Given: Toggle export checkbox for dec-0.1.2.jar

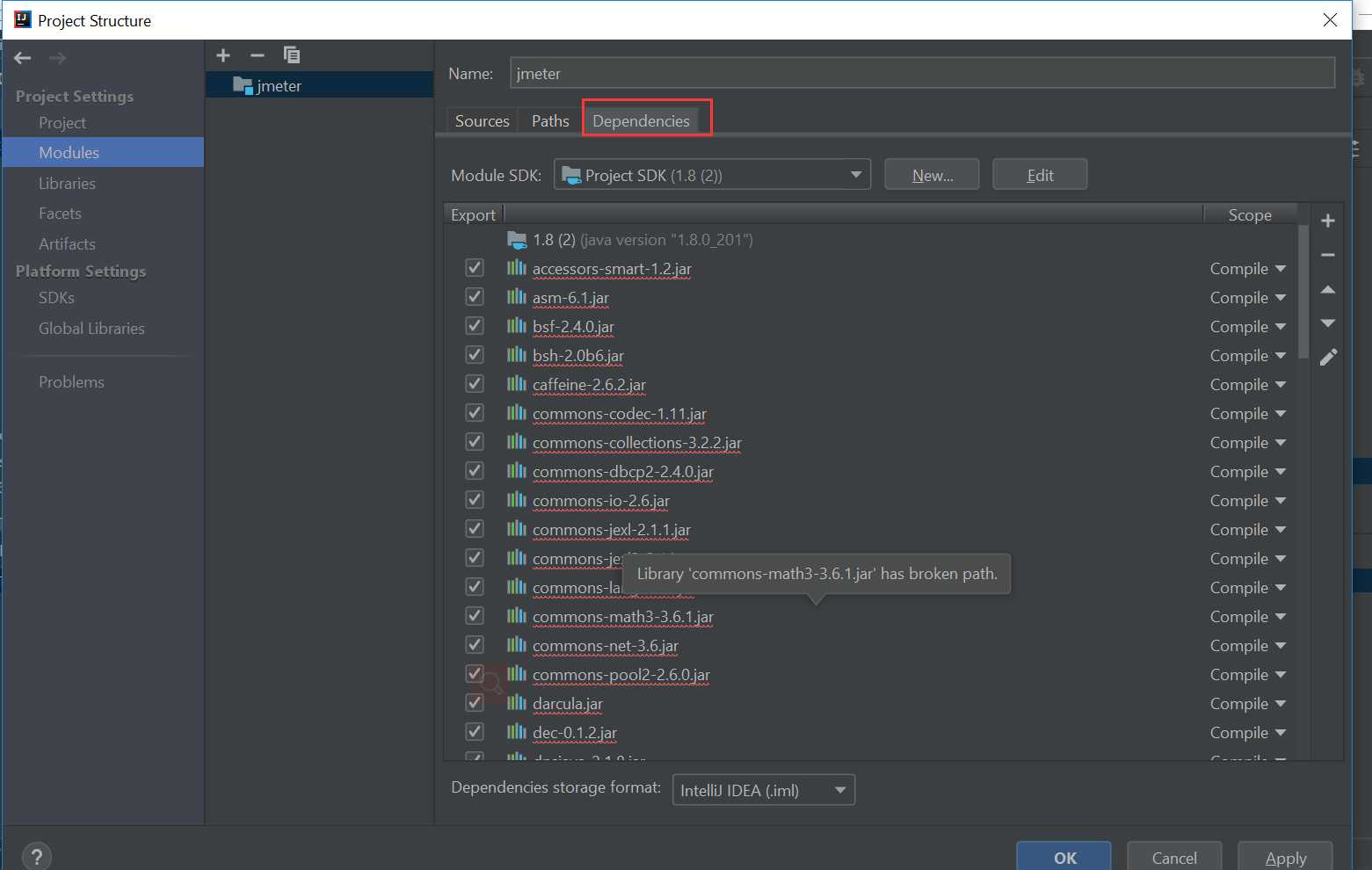Looking at the screenshot, I should point(475,732).
